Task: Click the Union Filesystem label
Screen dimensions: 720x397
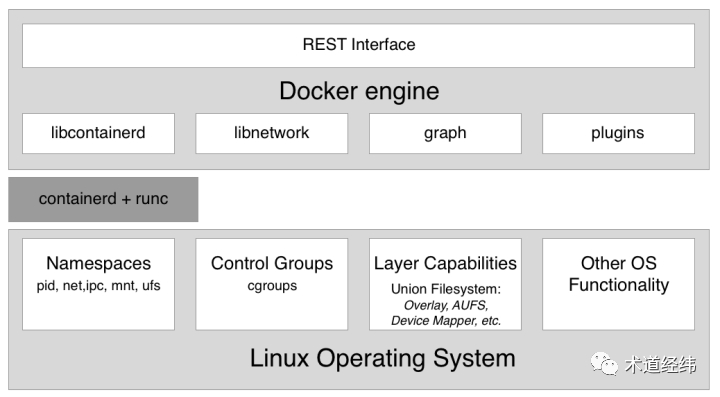Action: [446, 289]
